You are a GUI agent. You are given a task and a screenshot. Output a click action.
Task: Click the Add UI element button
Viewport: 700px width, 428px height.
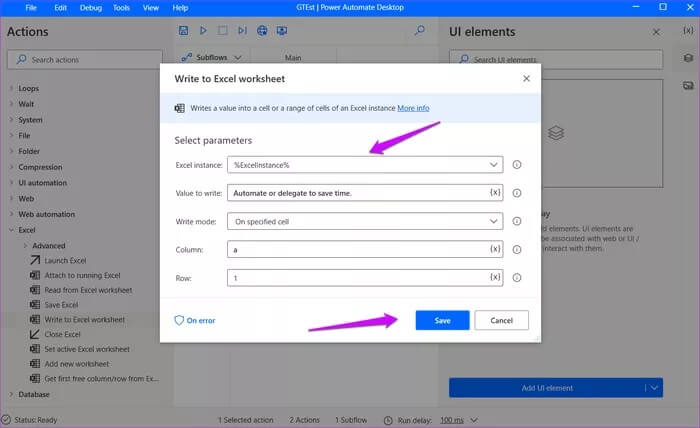pyautogui.click(x=547, y=388)
